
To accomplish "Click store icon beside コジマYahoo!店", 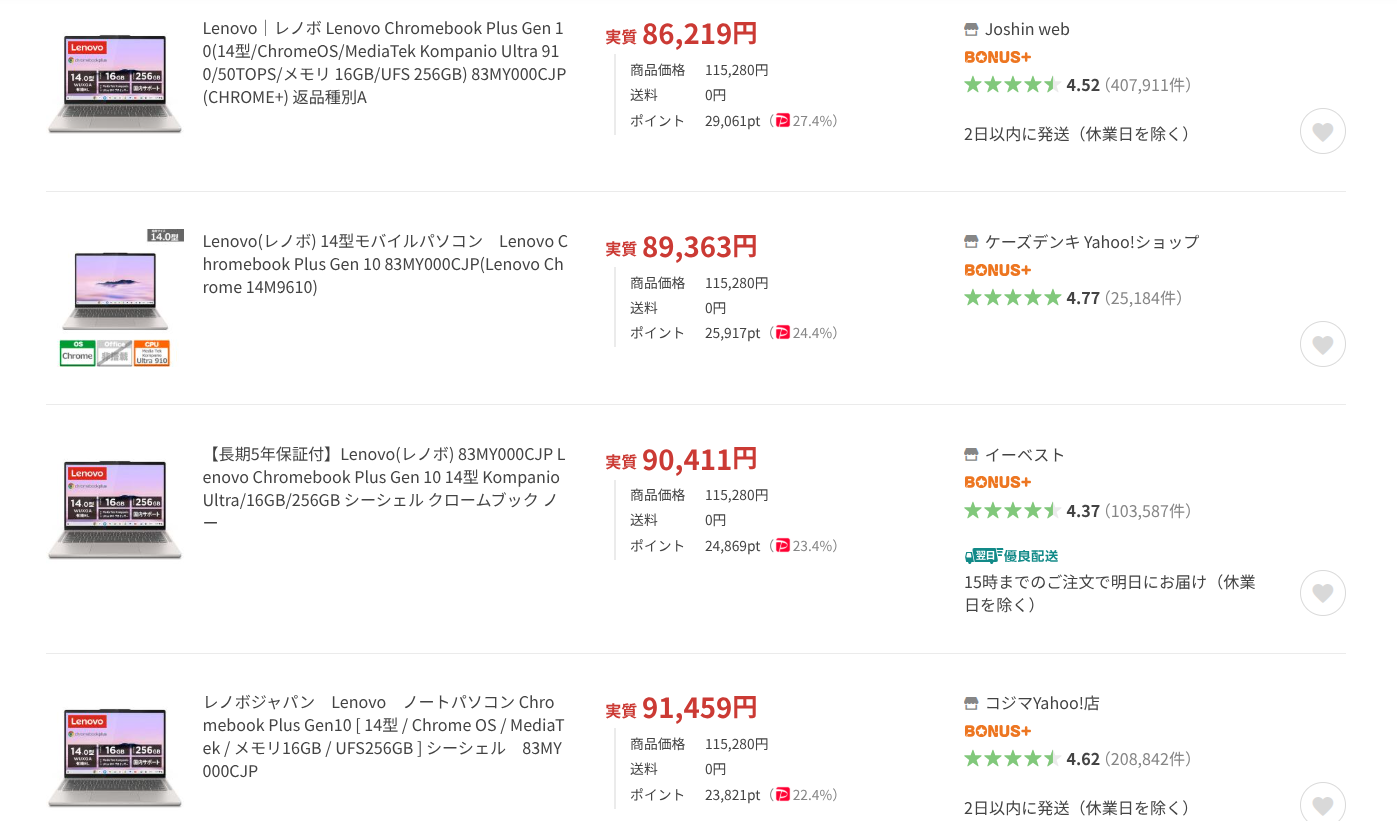I will (971, 704).
